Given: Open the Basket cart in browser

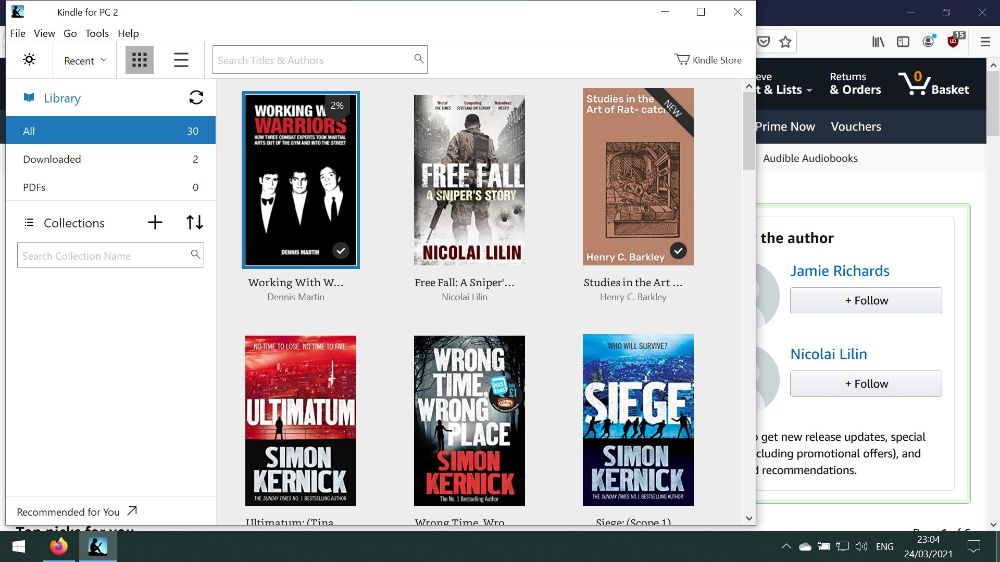Looking at the screenshot, I should coord(934,84).
